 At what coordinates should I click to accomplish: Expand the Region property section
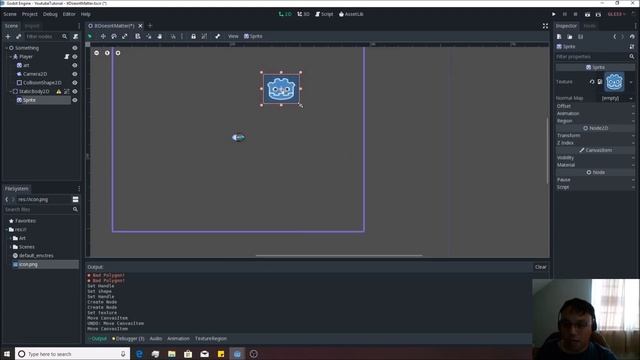(x=596, y=121)
